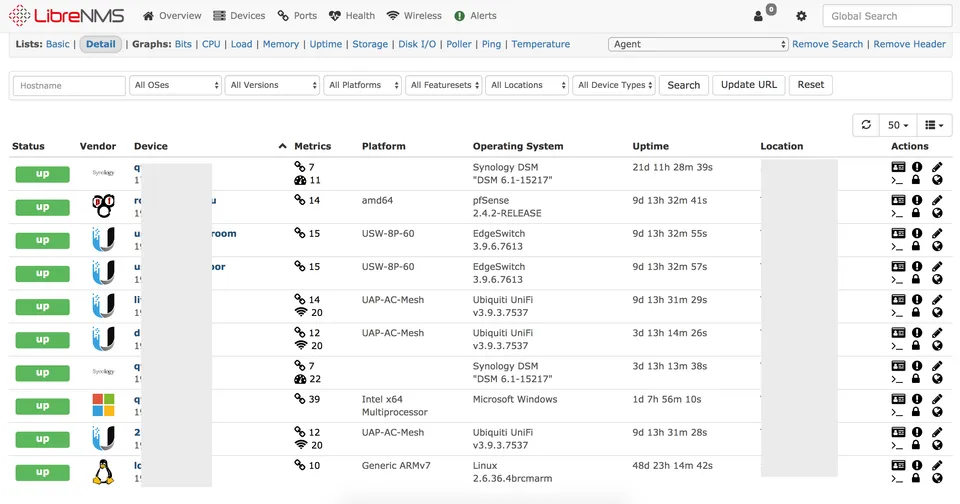This screenshot has width=960, height=504.
Task: Click telnet terminal icon for row with uptime 21d 11h 28m 39s
Action: 897,180
